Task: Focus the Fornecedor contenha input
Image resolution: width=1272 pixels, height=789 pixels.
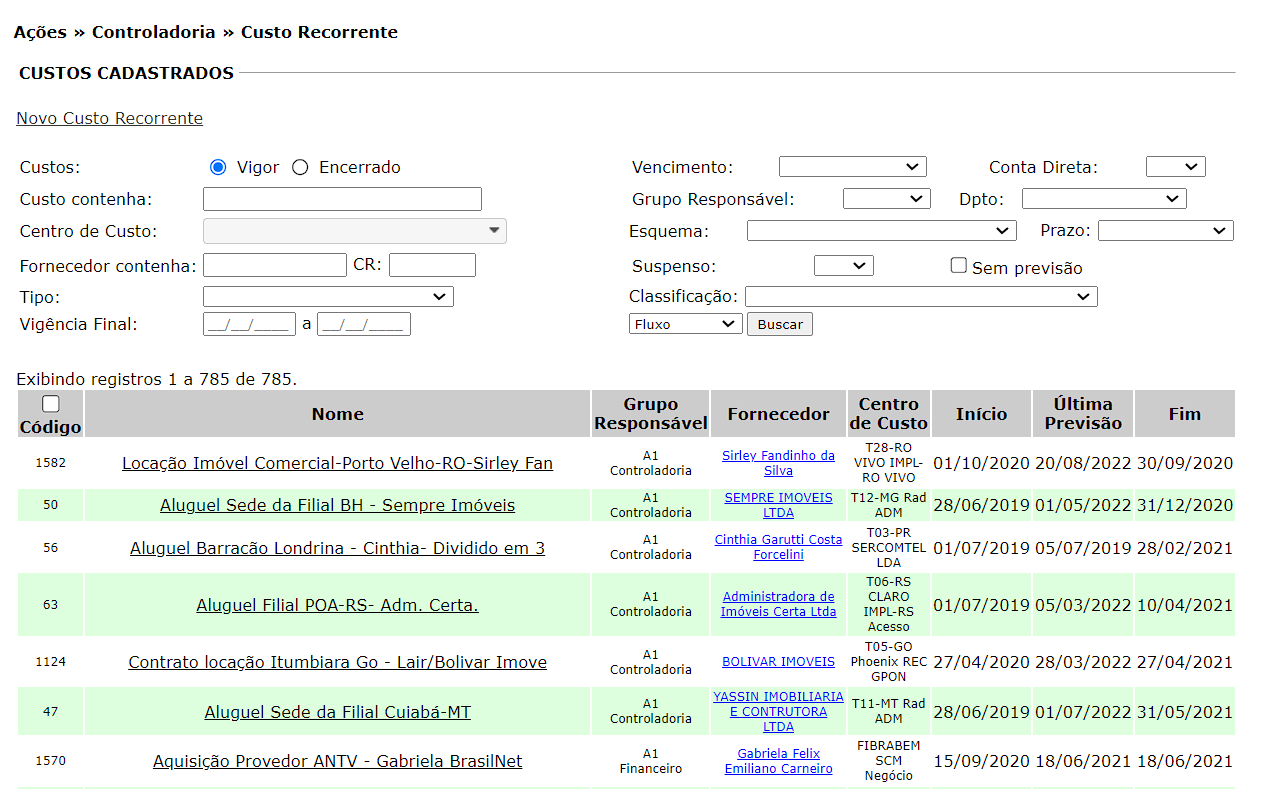Action: (x=274, y=265)
